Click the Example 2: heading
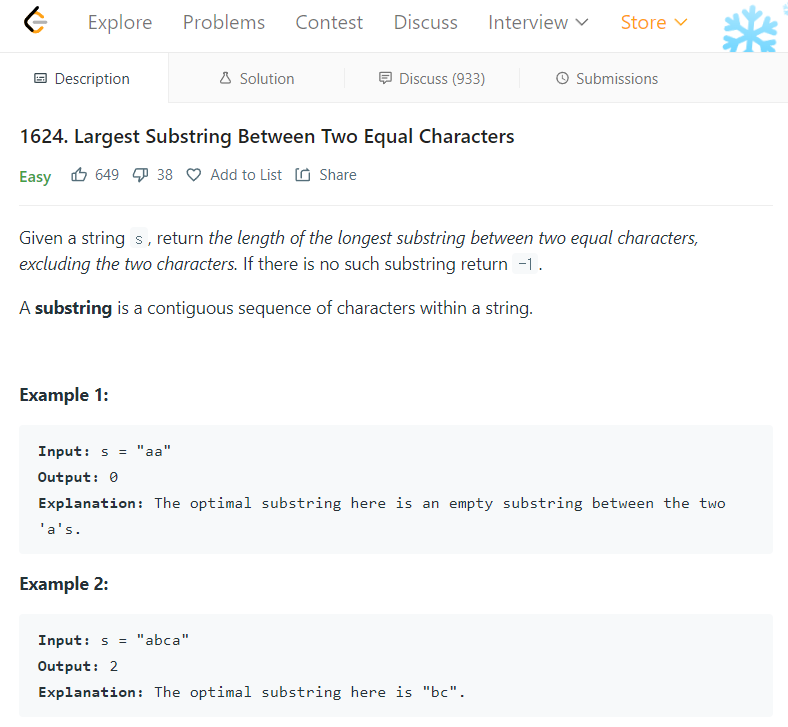This screenshot has height=727, width=788. point(64,584)
